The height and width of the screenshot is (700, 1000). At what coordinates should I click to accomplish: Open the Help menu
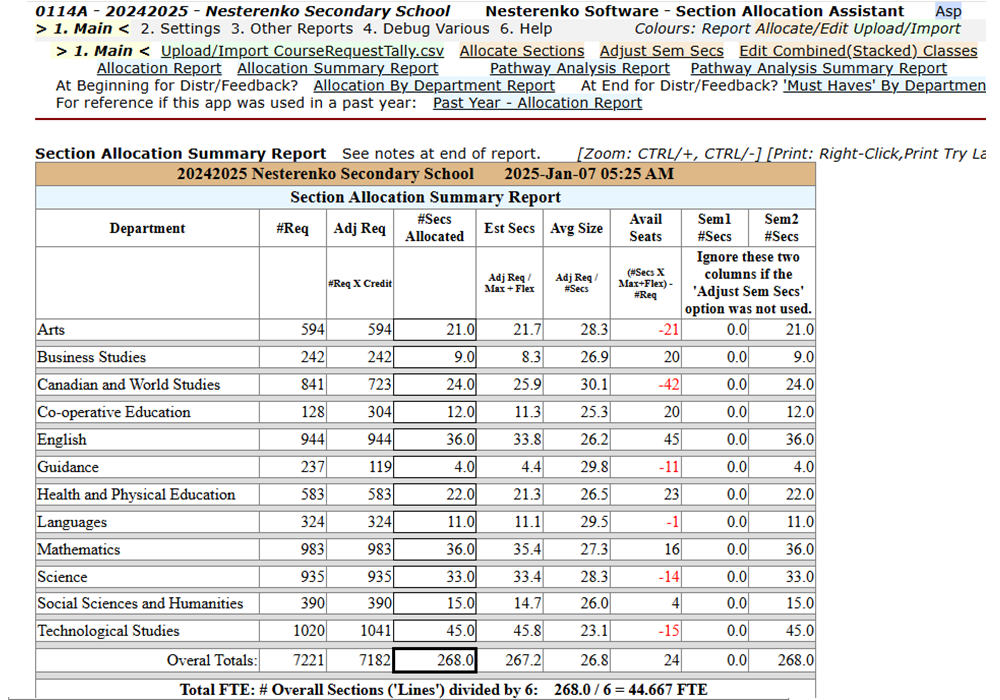tap(526, 28)
